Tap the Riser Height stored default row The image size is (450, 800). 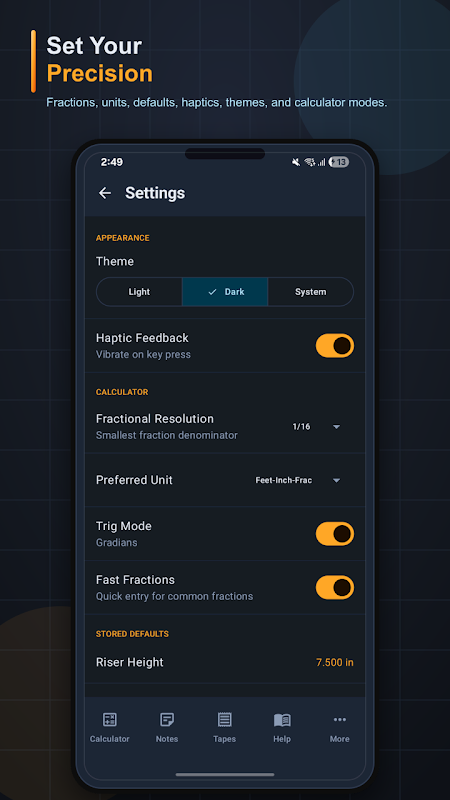coord(225,662)
